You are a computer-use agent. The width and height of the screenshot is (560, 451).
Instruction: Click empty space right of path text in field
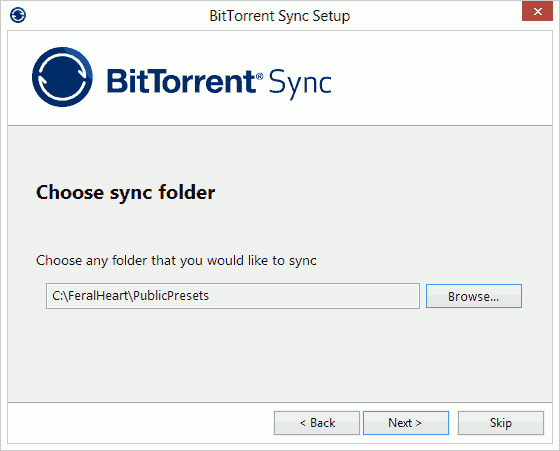314,296
